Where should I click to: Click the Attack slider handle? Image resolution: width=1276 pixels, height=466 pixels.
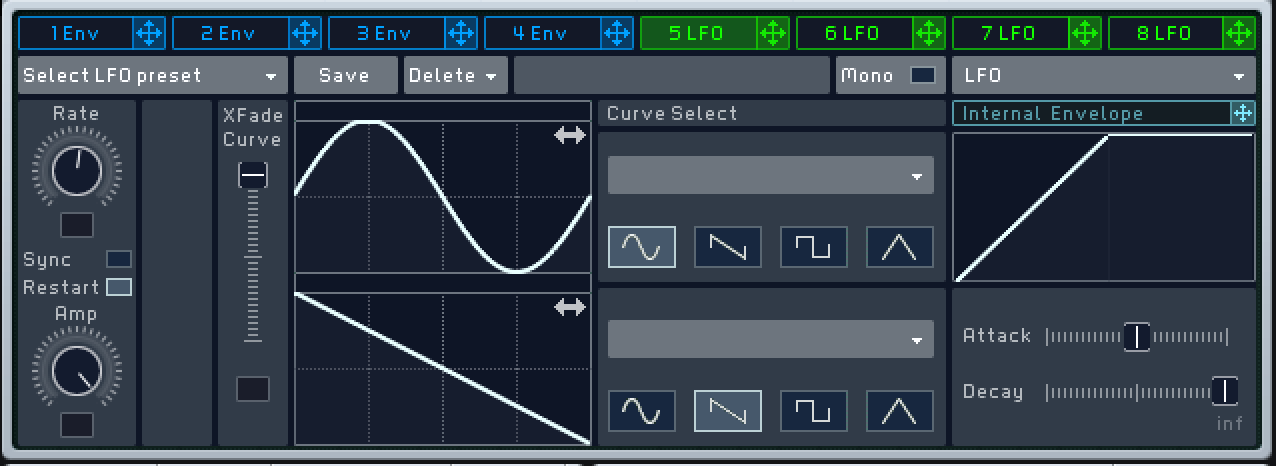click(1137, 336)
